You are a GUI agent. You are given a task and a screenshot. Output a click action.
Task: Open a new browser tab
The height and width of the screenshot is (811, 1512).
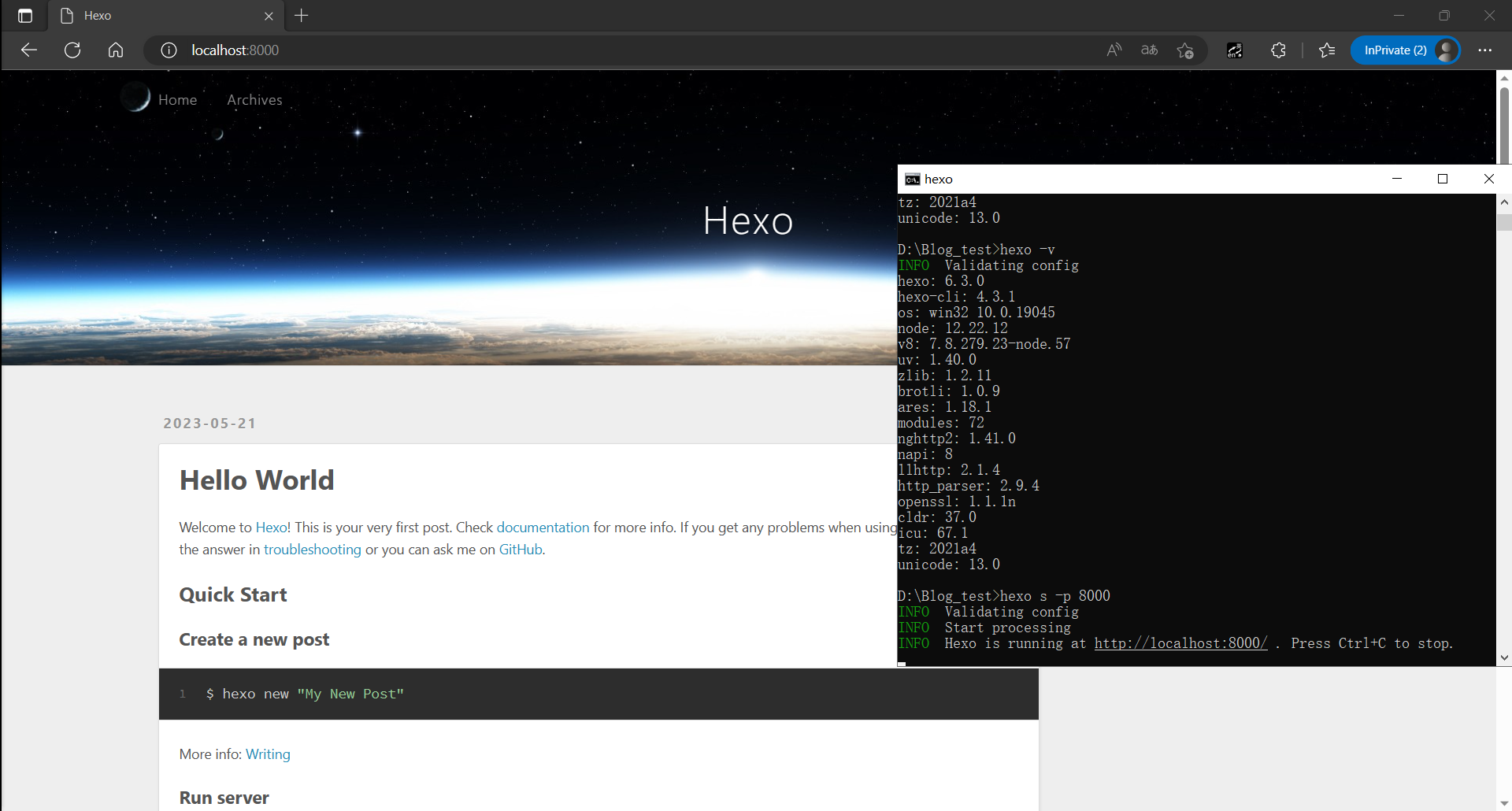302,16
